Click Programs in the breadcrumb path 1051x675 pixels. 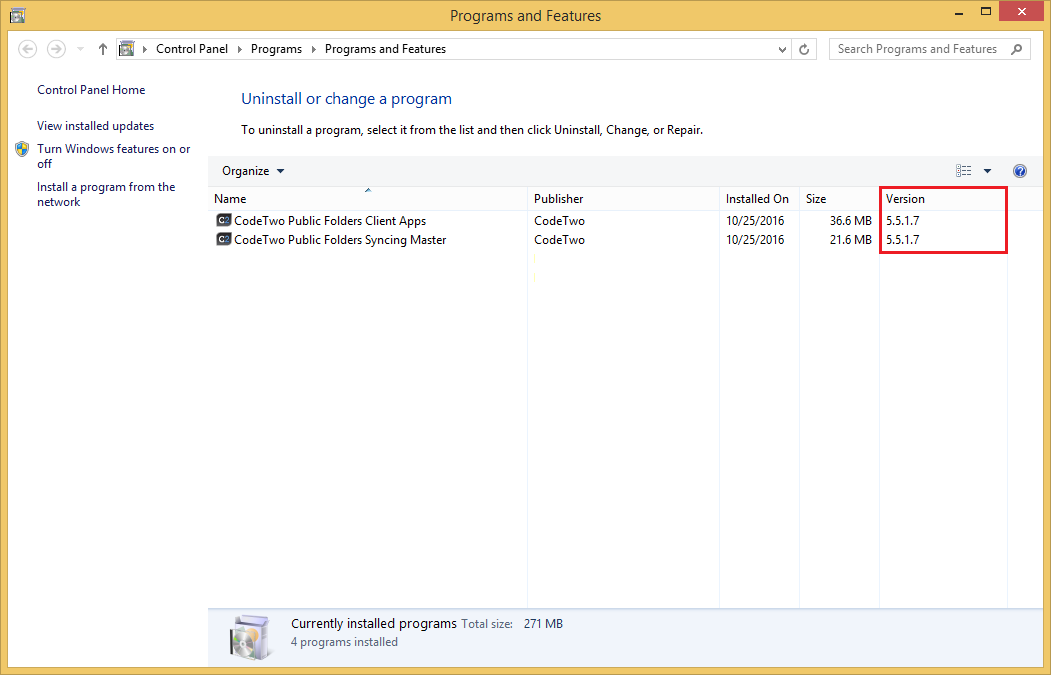(x=276, y=48)
